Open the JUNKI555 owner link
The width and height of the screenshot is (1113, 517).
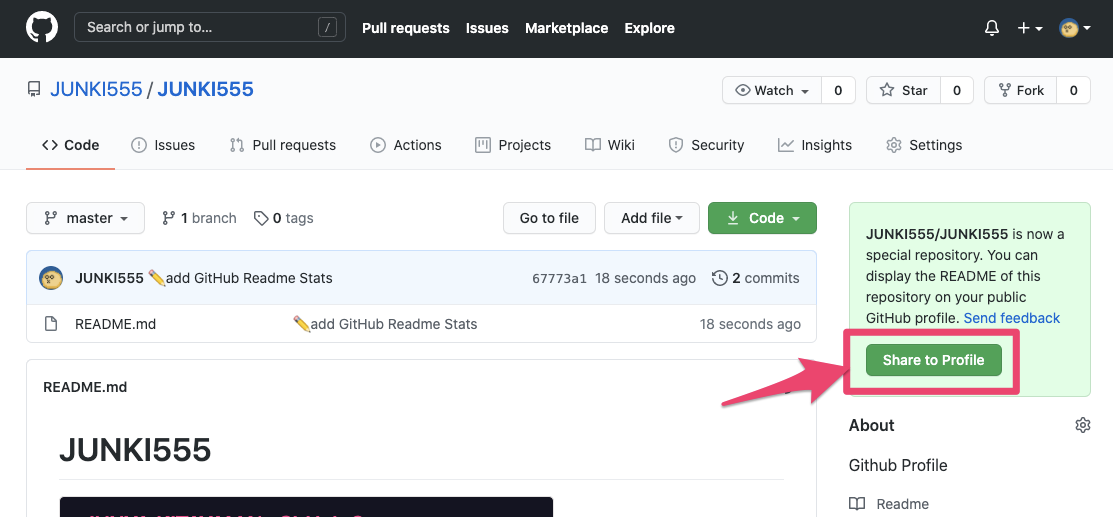coord(96,89)
